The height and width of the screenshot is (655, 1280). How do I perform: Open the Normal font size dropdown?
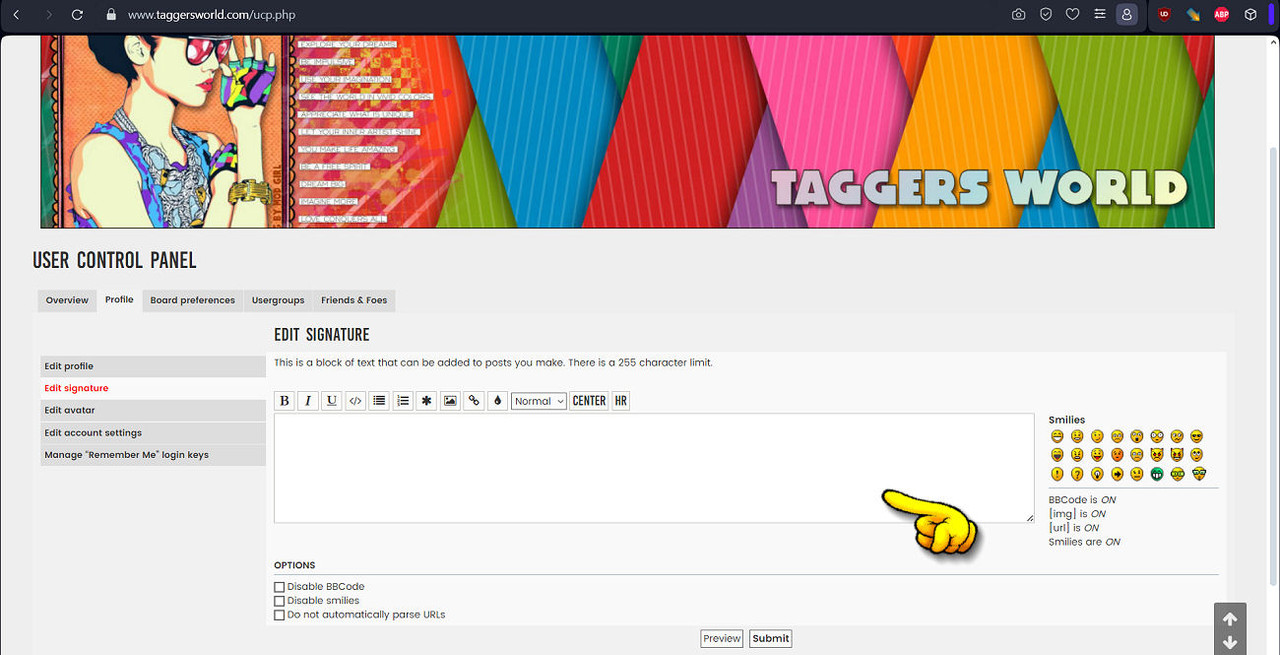pos(539,401)
